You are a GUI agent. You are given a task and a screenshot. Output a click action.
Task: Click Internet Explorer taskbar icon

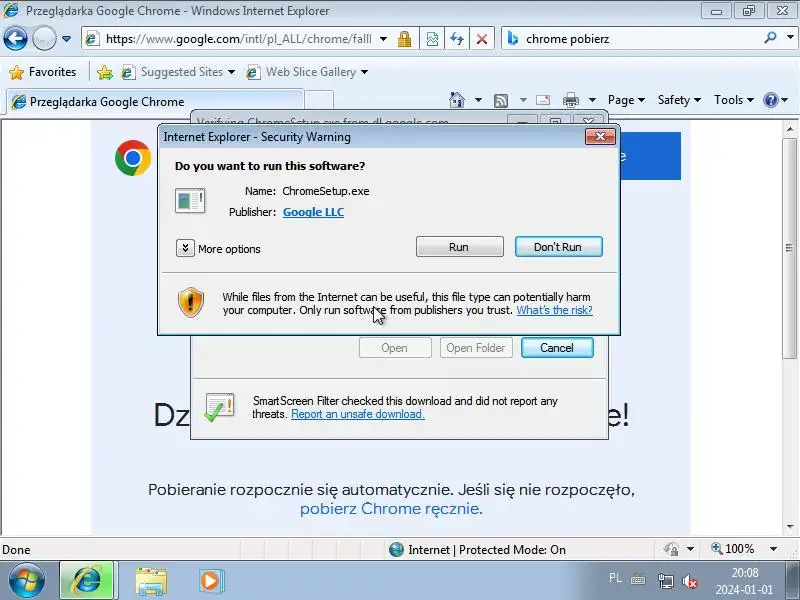point(87,581)
